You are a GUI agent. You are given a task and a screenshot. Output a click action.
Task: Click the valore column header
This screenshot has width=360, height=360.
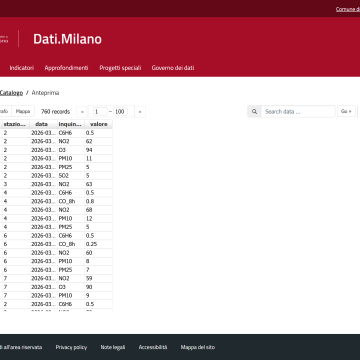point(98,124)
